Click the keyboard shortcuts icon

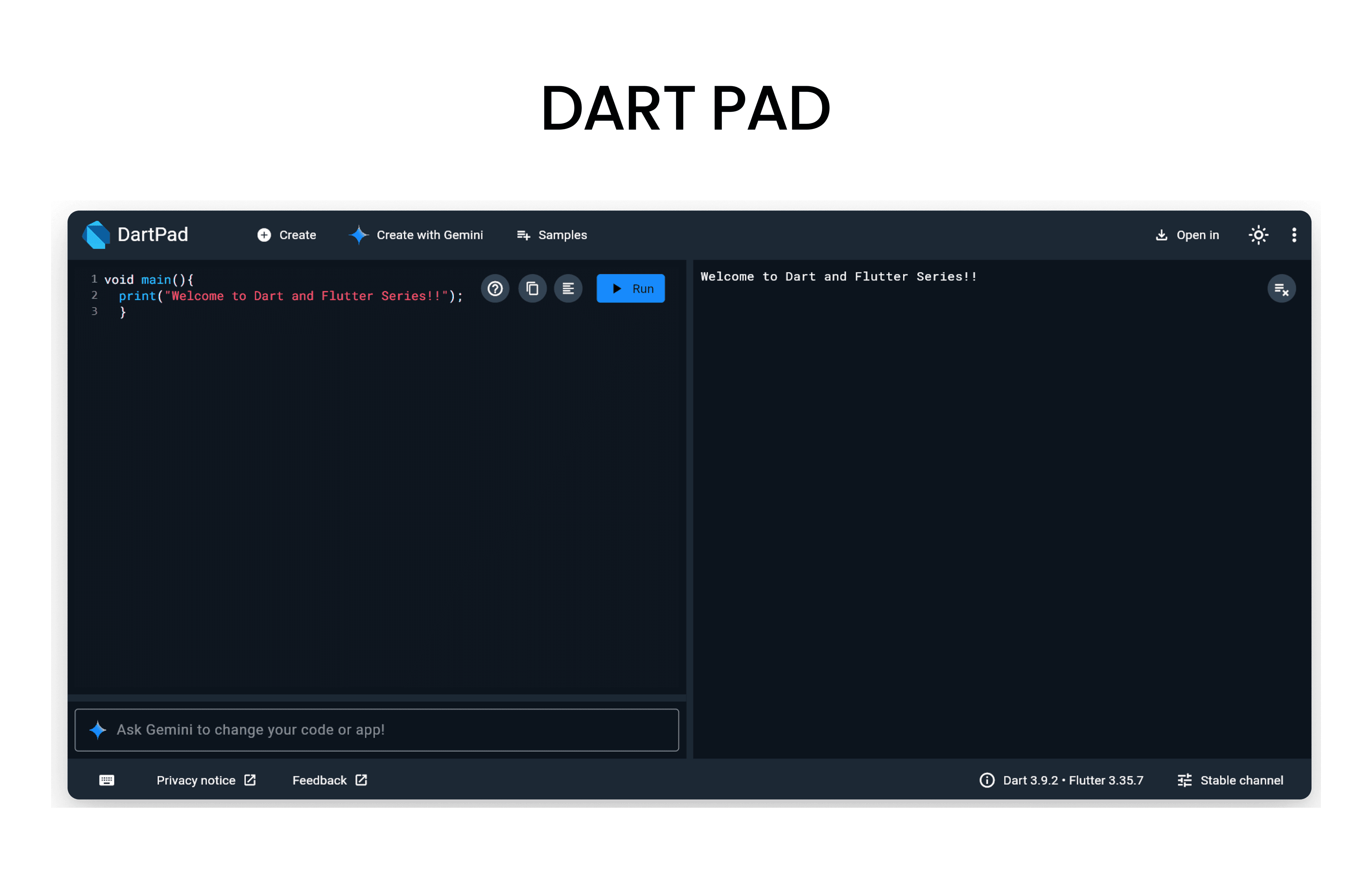tap(106, 780)
